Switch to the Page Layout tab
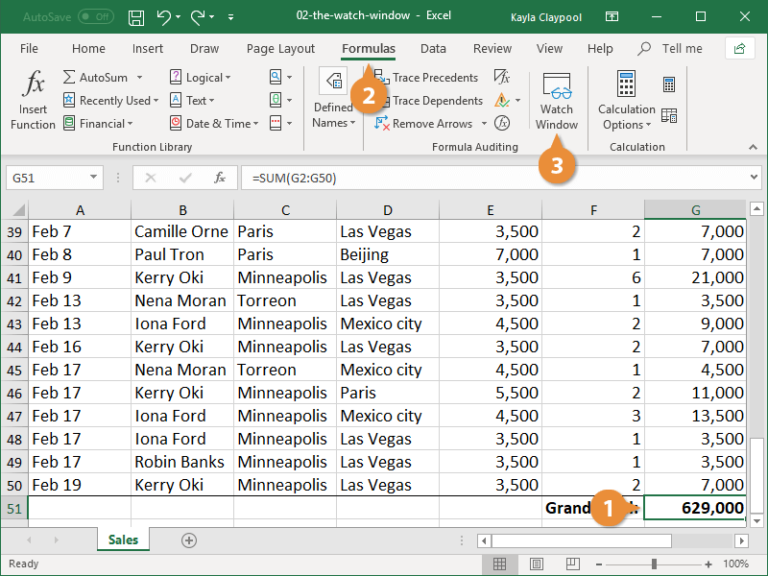Viewport: 768px width, 576px height. 280,48
